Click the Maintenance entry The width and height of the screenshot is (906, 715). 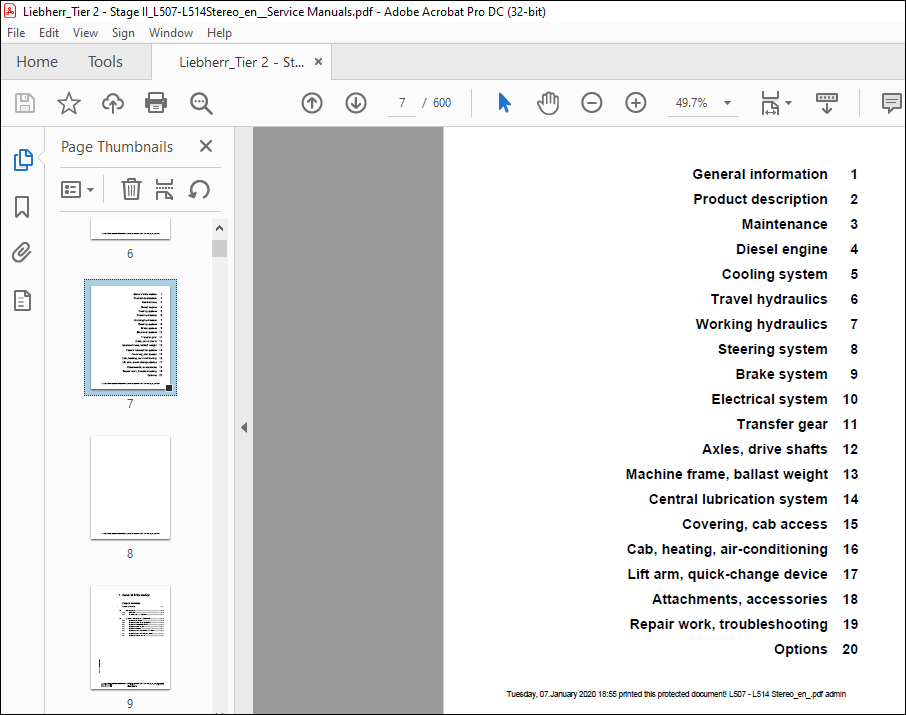[785, 224]
